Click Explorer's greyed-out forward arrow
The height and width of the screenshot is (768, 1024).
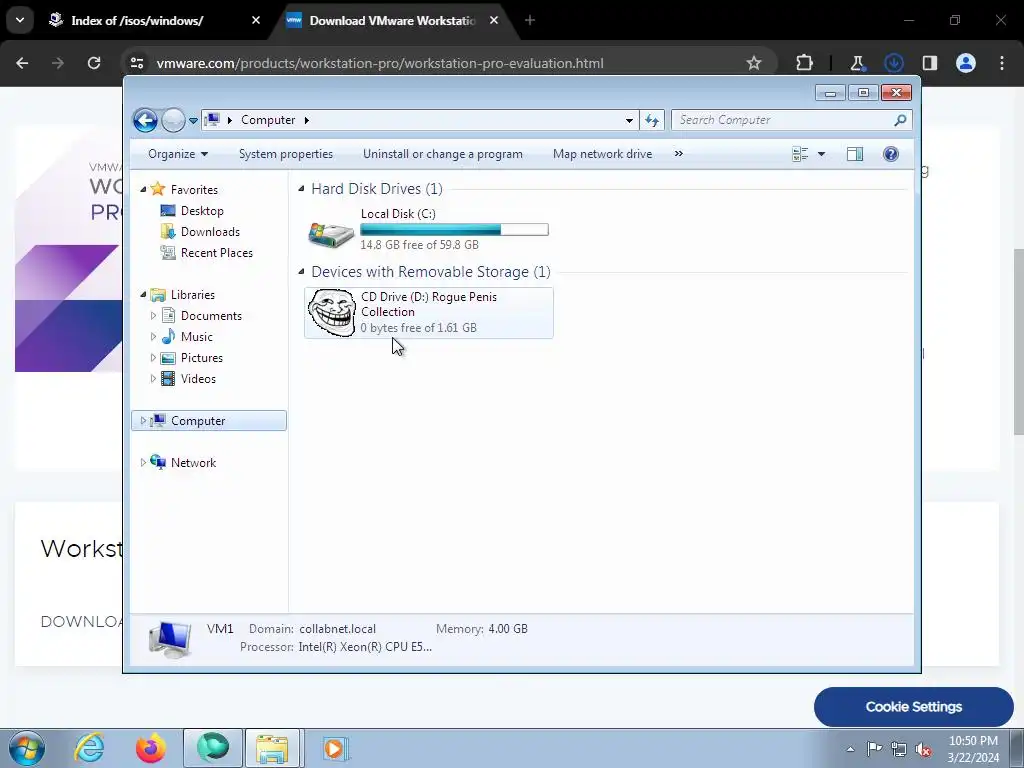(x=173, y=120)
